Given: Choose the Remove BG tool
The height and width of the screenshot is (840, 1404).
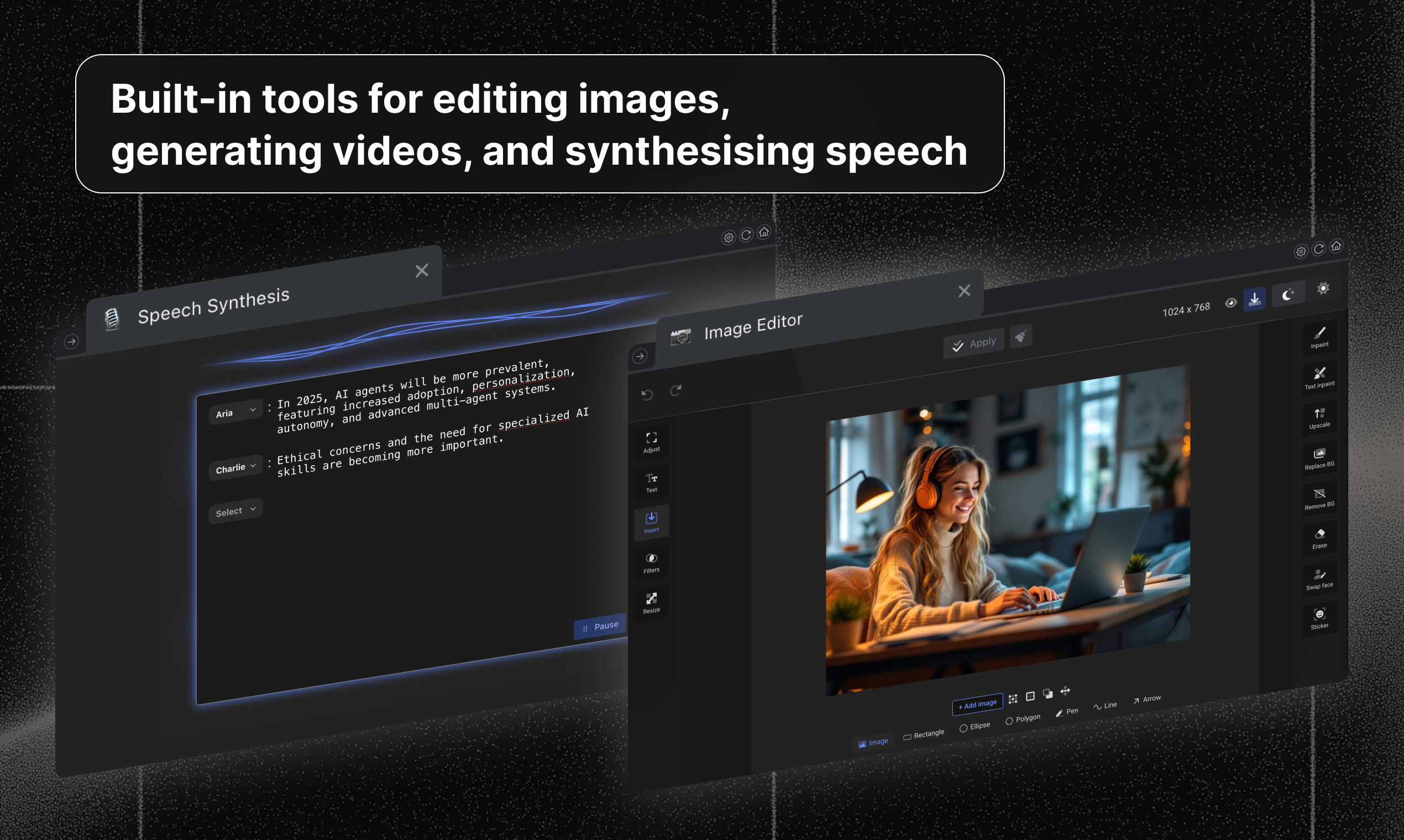Looking at the screenshot, I should [1319, 497].
